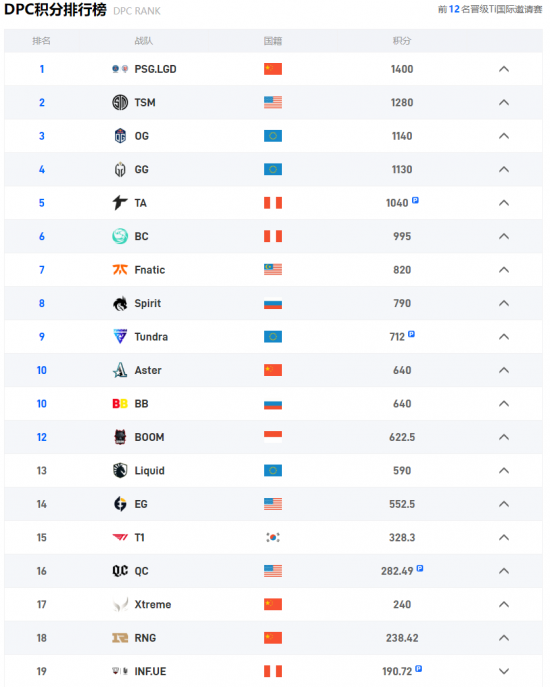Viewport: 550px width, 687px height.
Task: Click the Tundra team logo icon
Action: [x=120, y=336]
